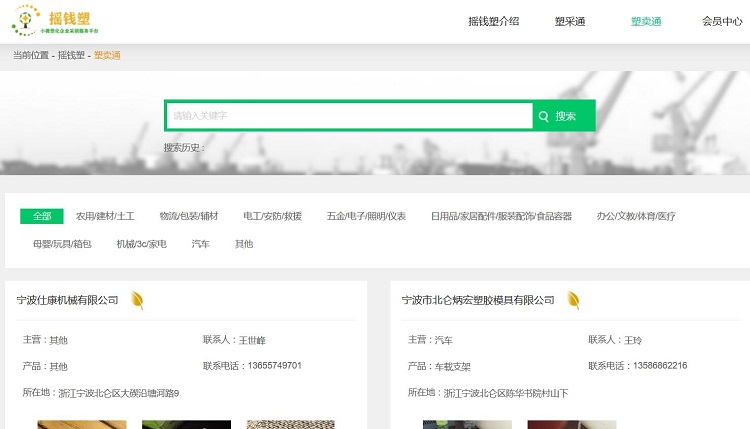Open the 宁波仕康机械有限公司 company link
This screenshot has width=750, height=429.
[67, 300]
